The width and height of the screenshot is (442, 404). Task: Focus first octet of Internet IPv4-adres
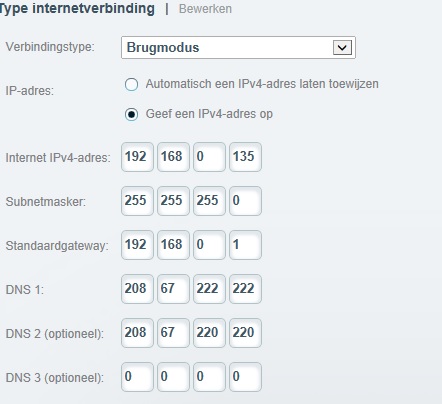pos(137,157)
